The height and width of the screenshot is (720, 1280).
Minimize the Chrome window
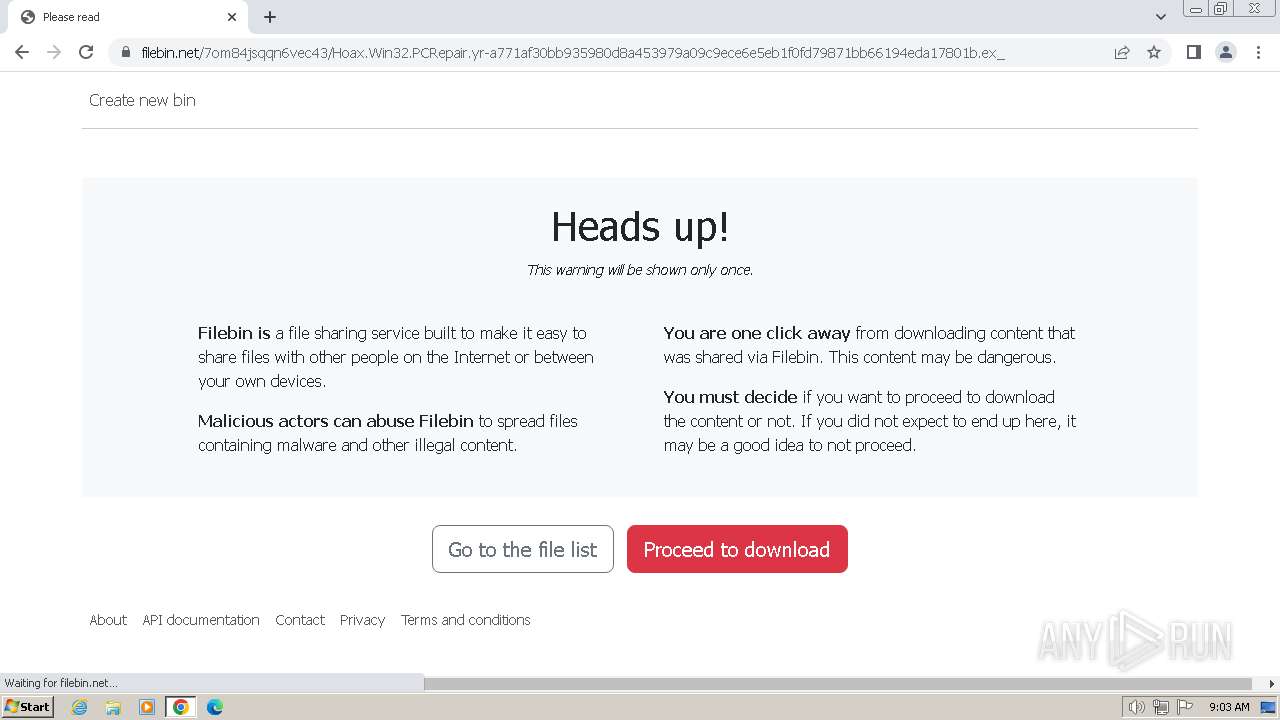[1196, 9]
